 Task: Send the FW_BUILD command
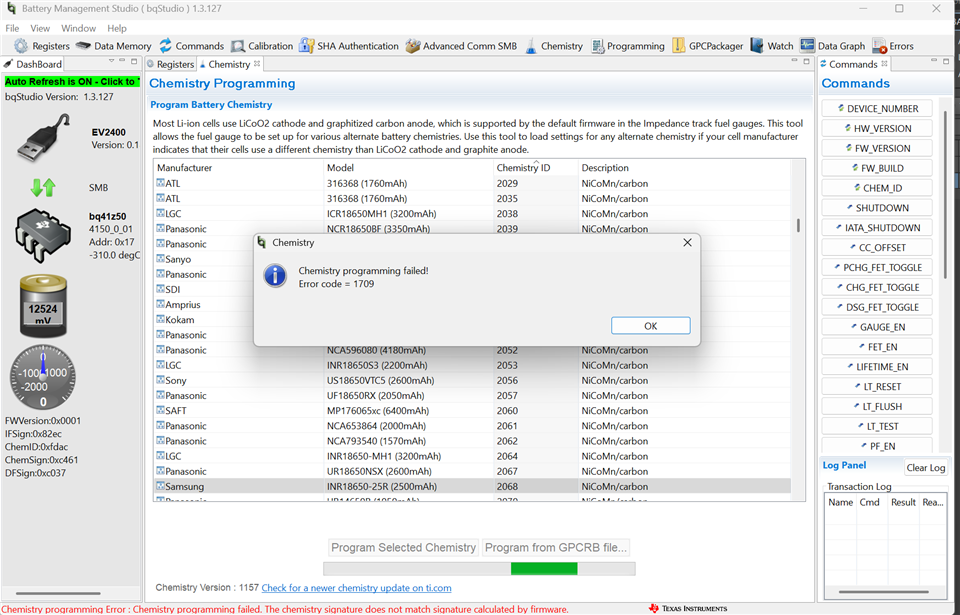point(877,168)
